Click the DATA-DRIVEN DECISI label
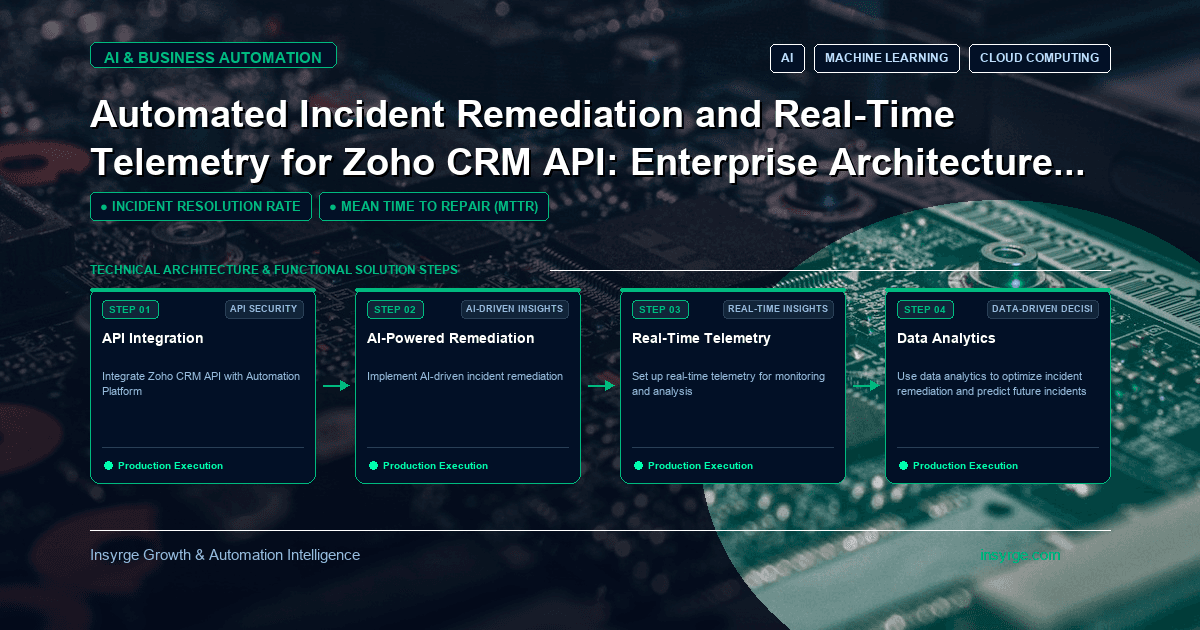 click(1043, 309)
